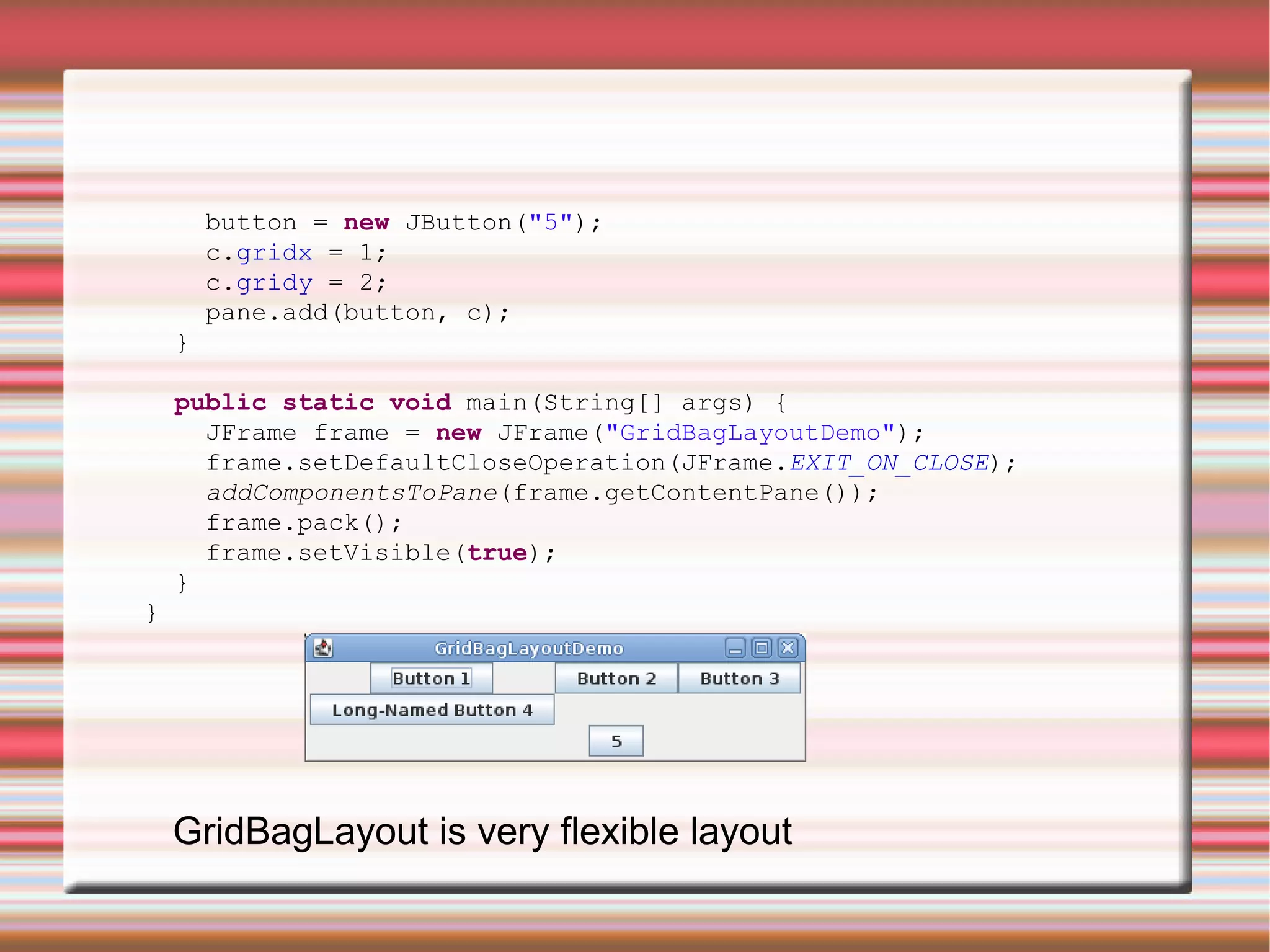Click the Long-Named Button 4
The width and height of the screenshot is (1270, 952).
(x=432, y=710)
